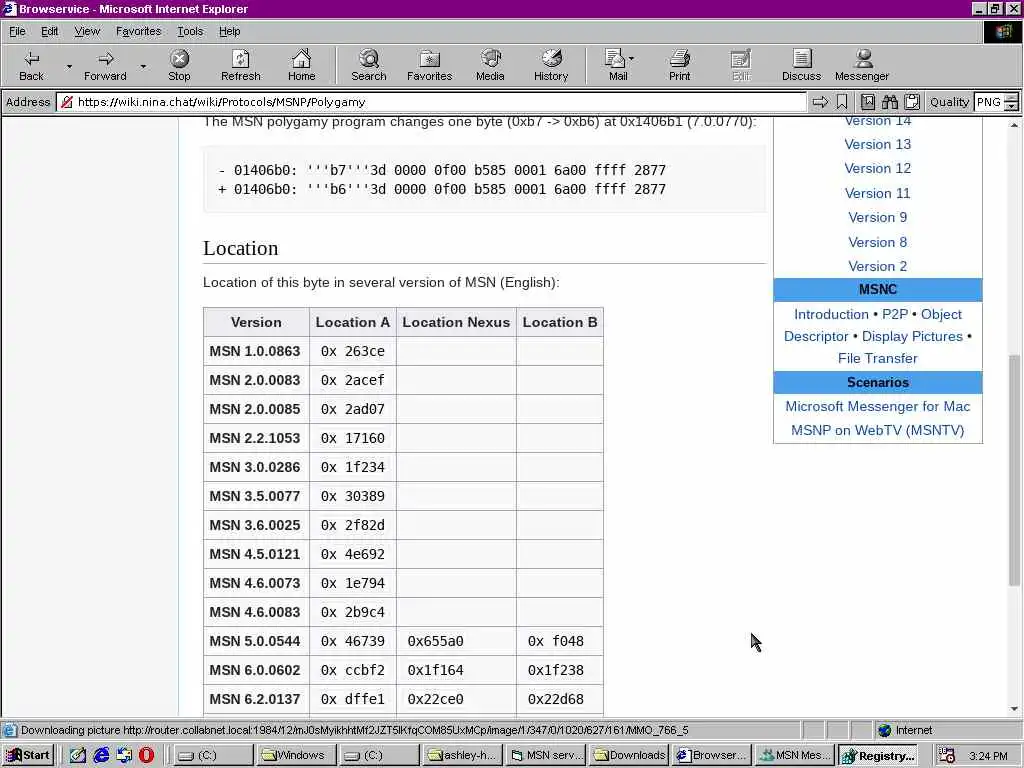Open the Favorites toolbar pane
This screenshot has height=768, width=1024.
point(429,65)
